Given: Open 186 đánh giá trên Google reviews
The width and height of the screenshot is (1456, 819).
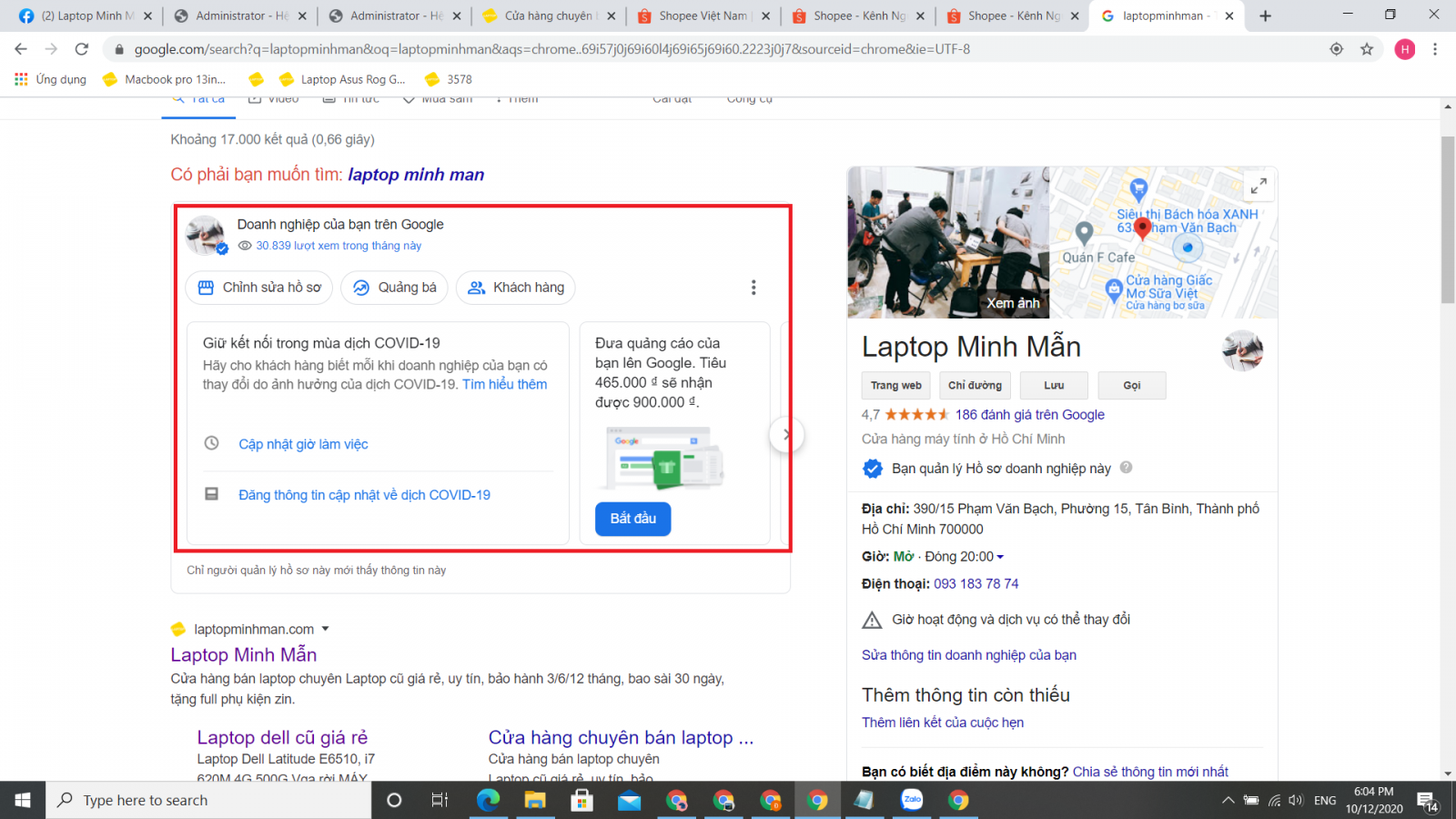Looking at the screenshot, I should 1030,415.
